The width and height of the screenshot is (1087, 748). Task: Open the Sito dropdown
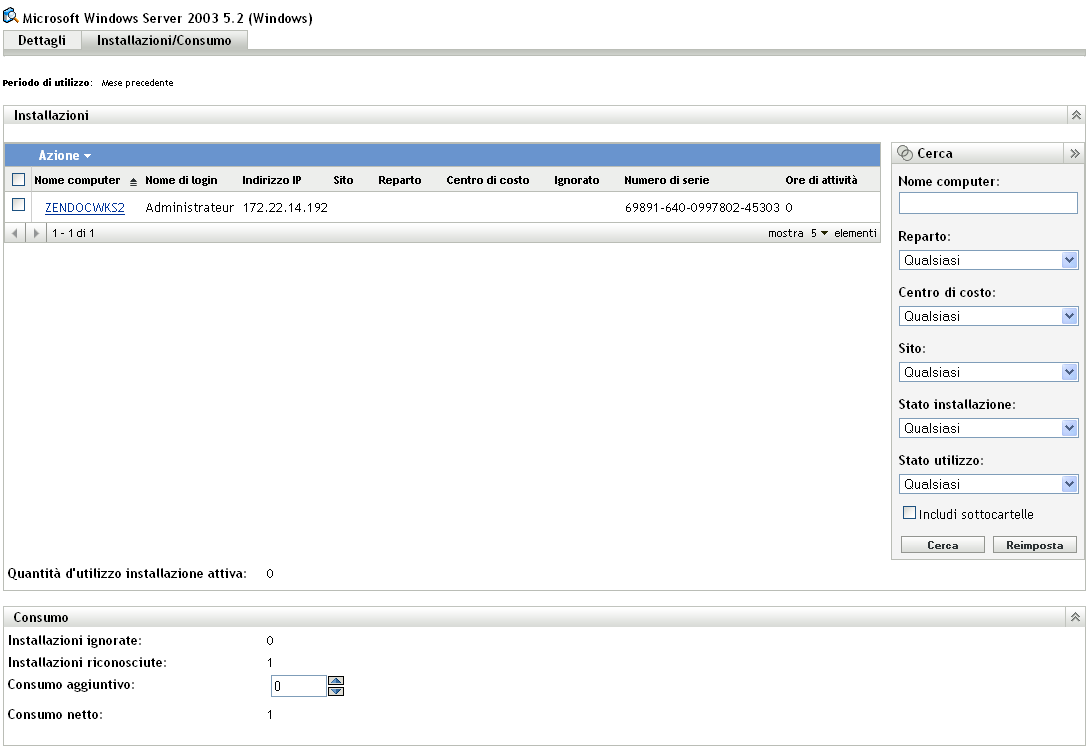988,372
